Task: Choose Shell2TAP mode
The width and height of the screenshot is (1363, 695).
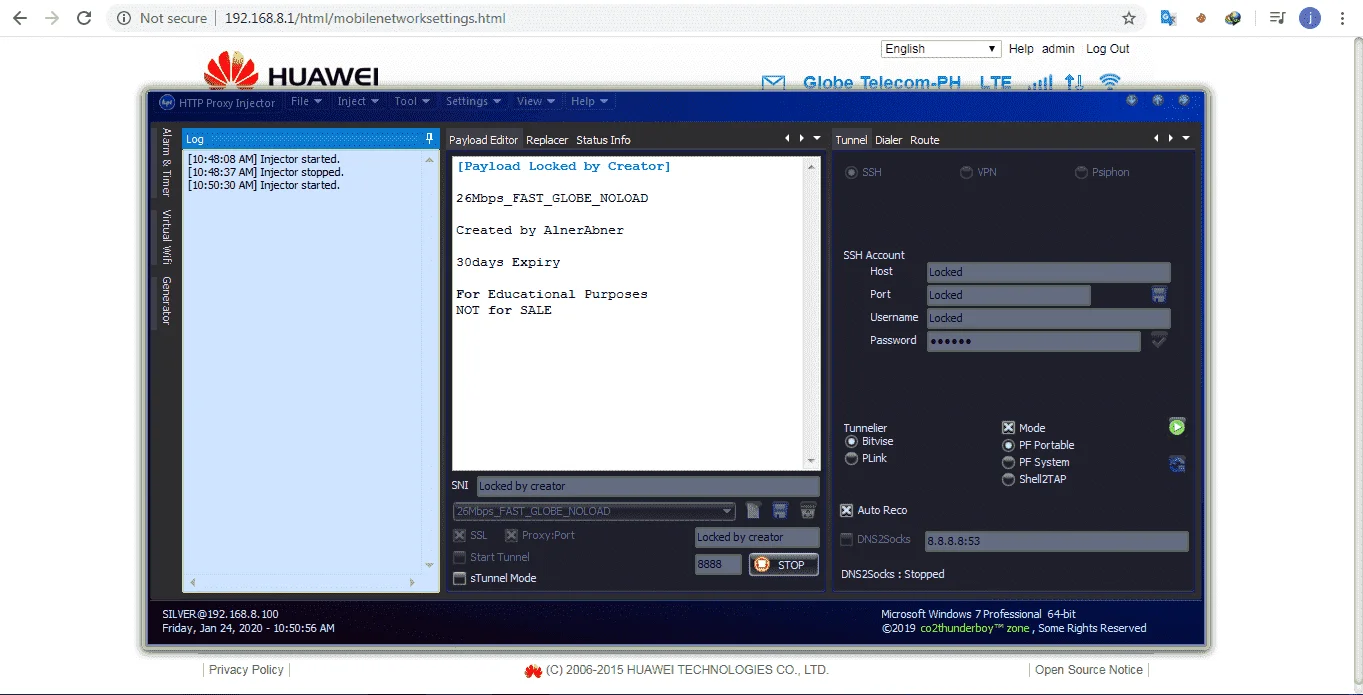Action: click(1009, 480)
